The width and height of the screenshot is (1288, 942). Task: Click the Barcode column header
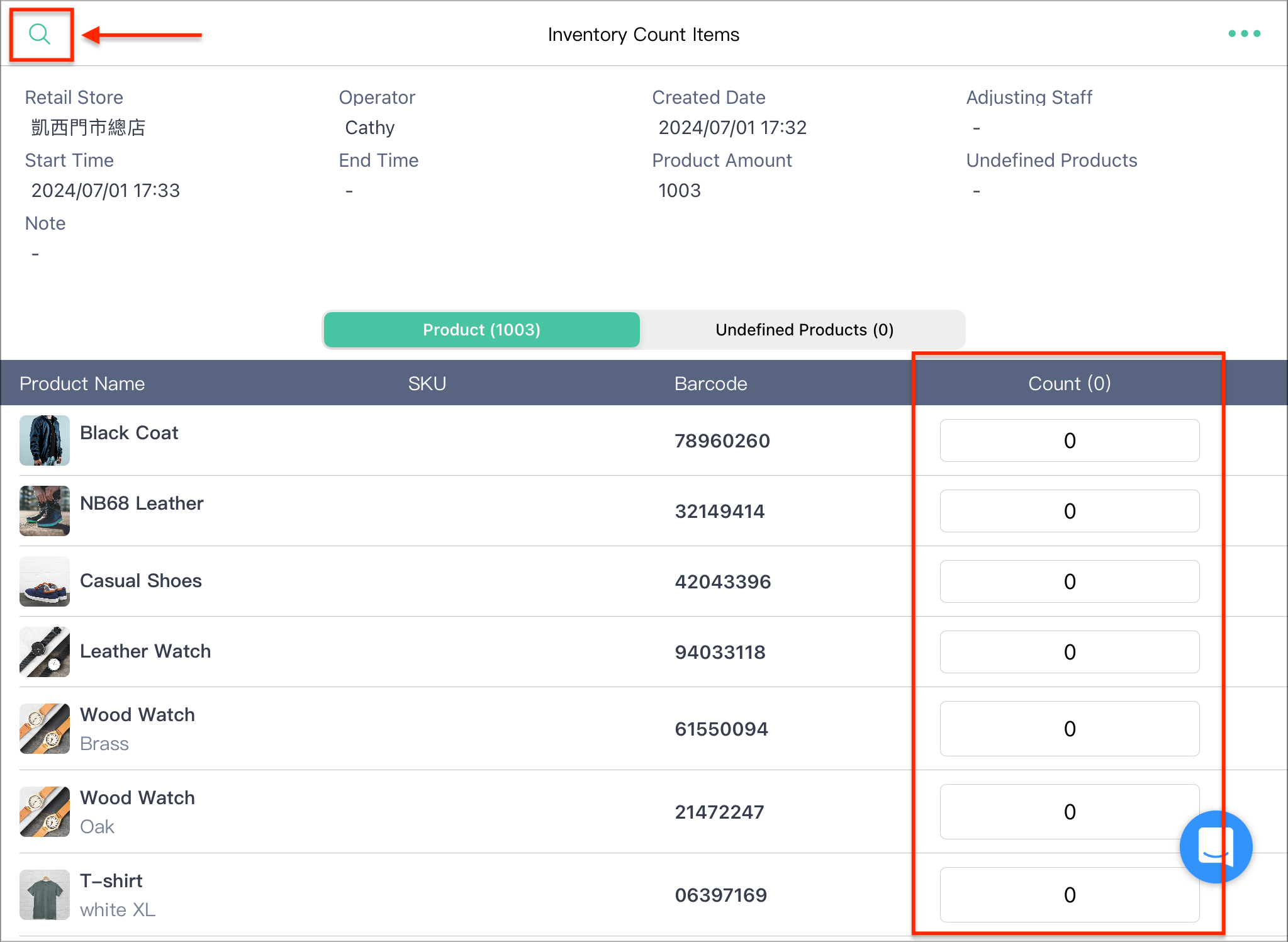[711, 383]
